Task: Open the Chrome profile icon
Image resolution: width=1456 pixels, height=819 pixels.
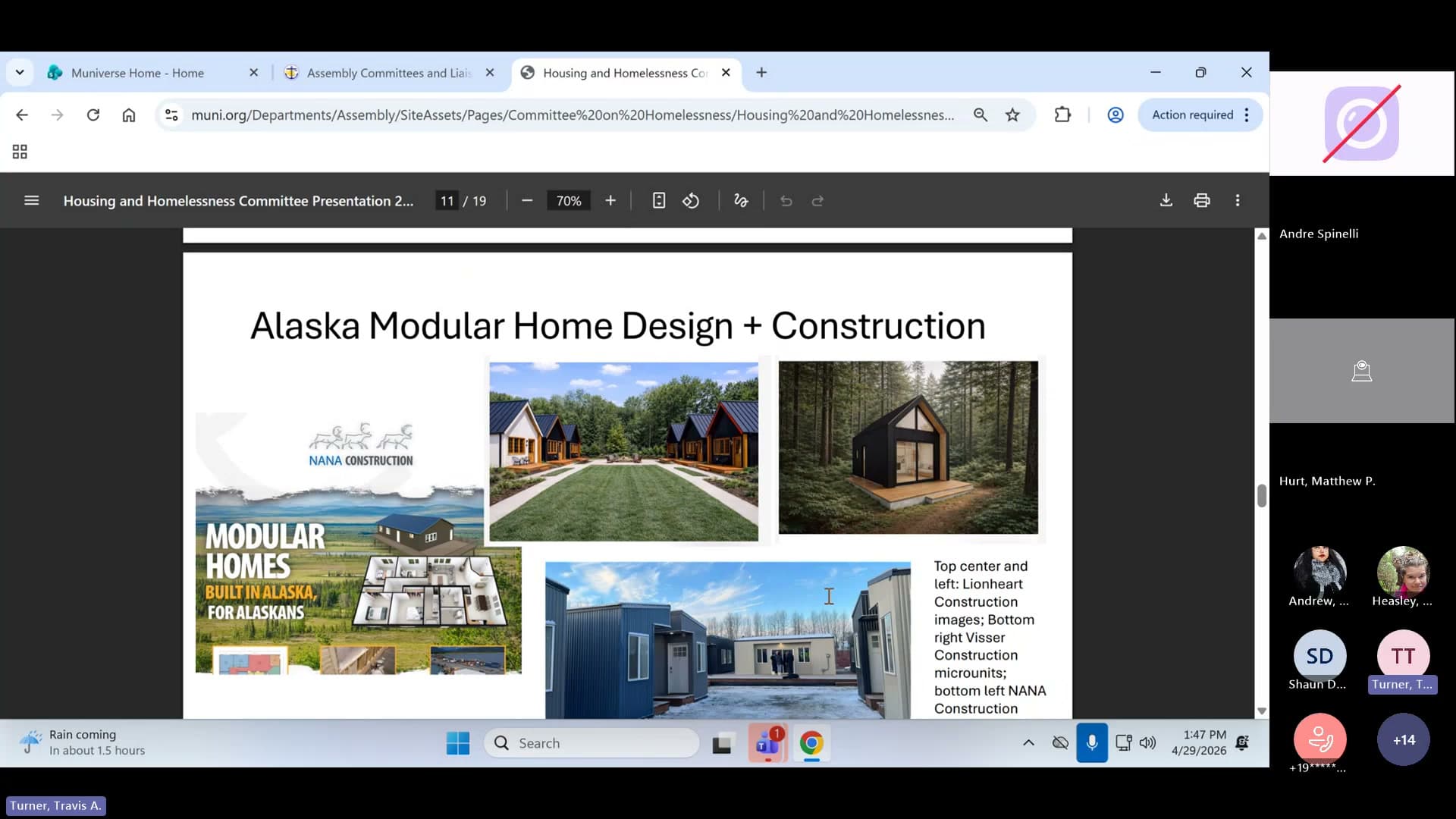Action: (1116, 115)
